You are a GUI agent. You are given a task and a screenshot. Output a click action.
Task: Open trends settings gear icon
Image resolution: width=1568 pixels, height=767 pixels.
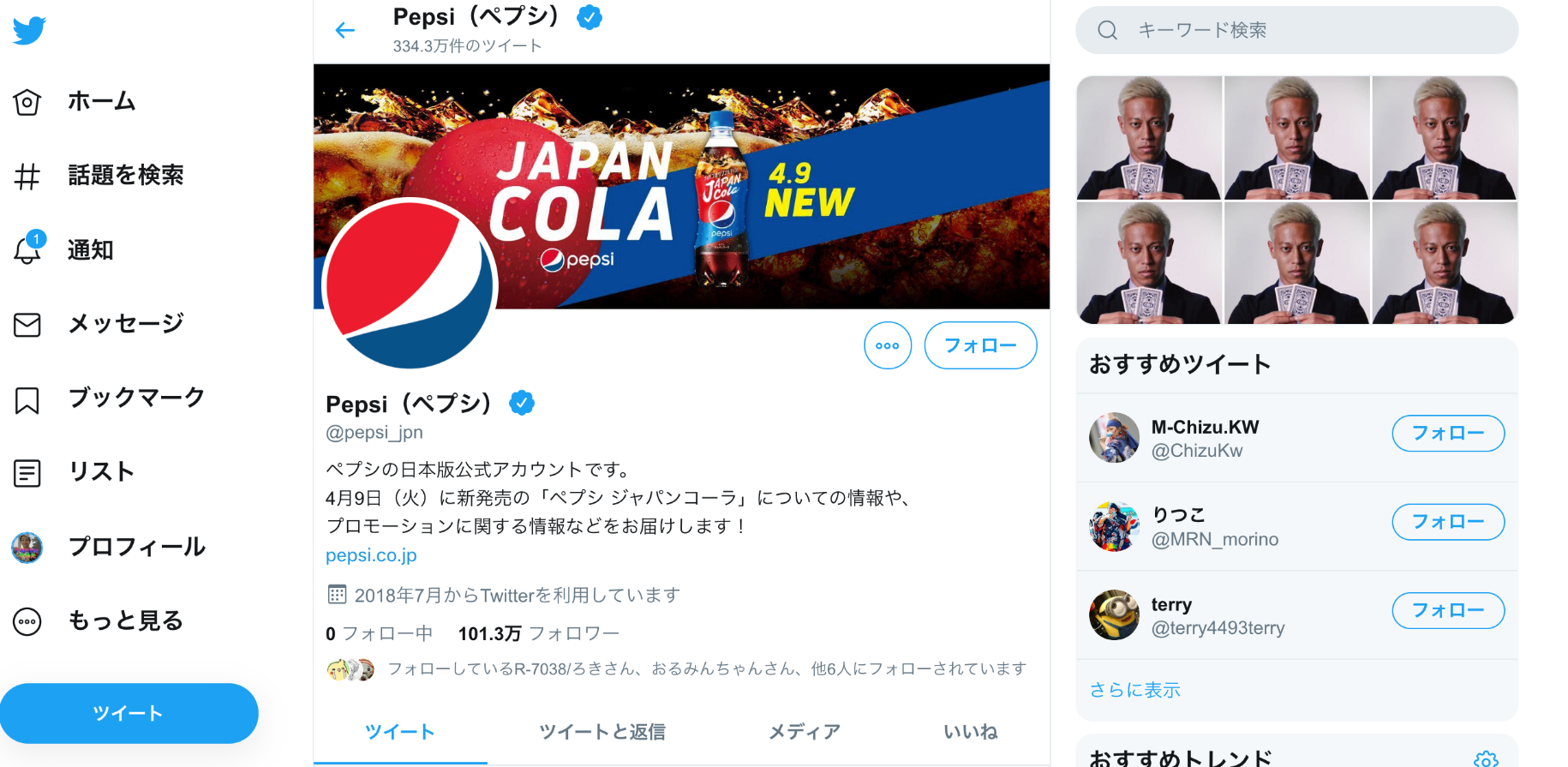coord(1486,758)
